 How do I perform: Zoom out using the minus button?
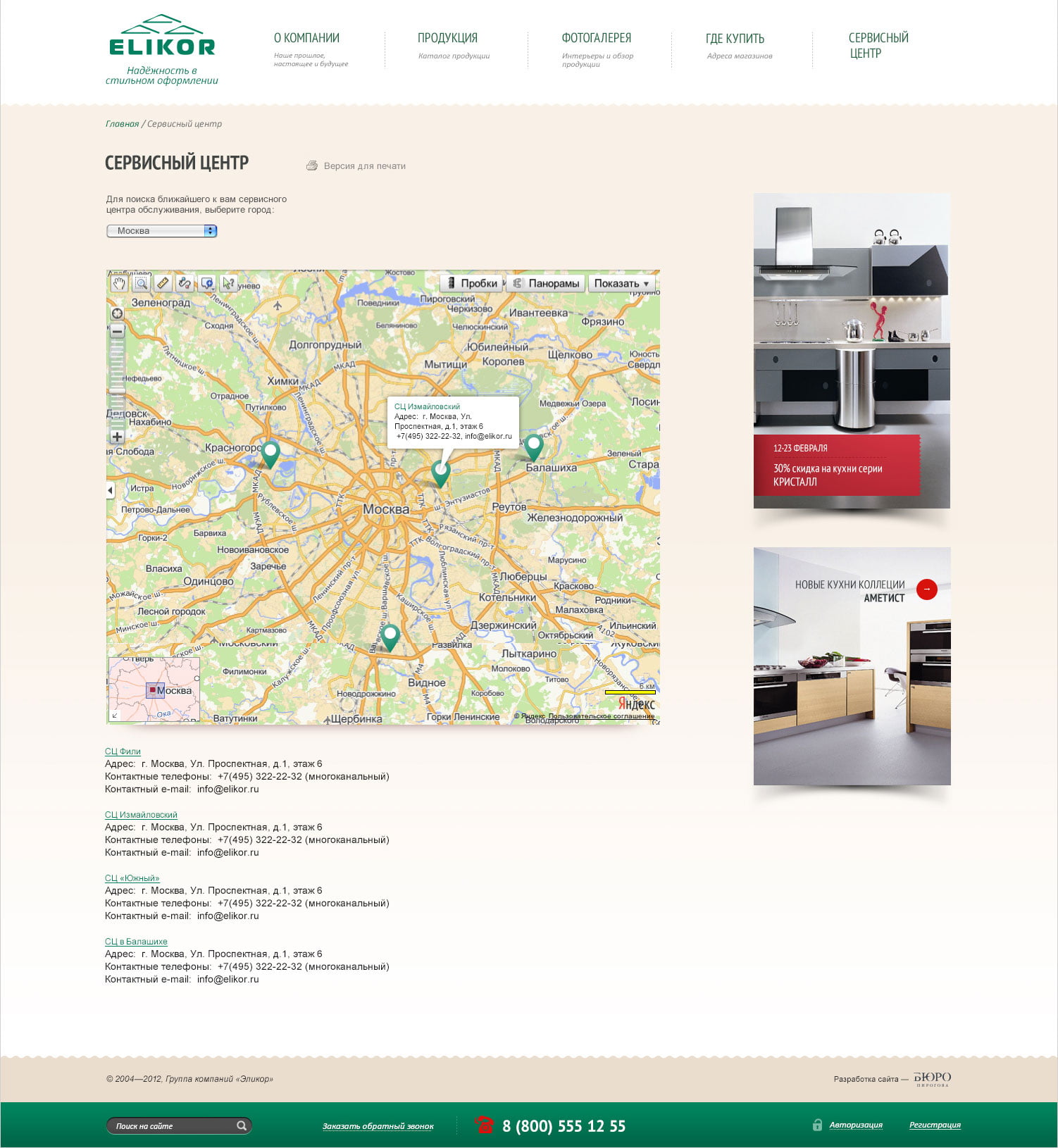(117, 331)
